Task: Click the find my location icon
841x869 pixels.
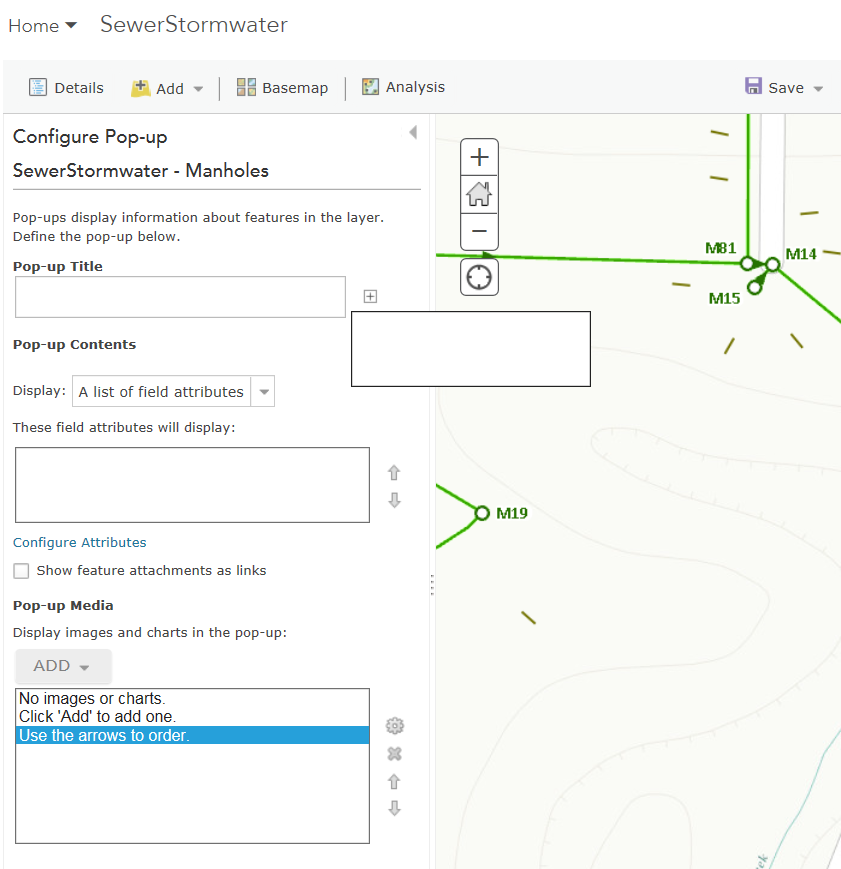Action: click(479, 277)
